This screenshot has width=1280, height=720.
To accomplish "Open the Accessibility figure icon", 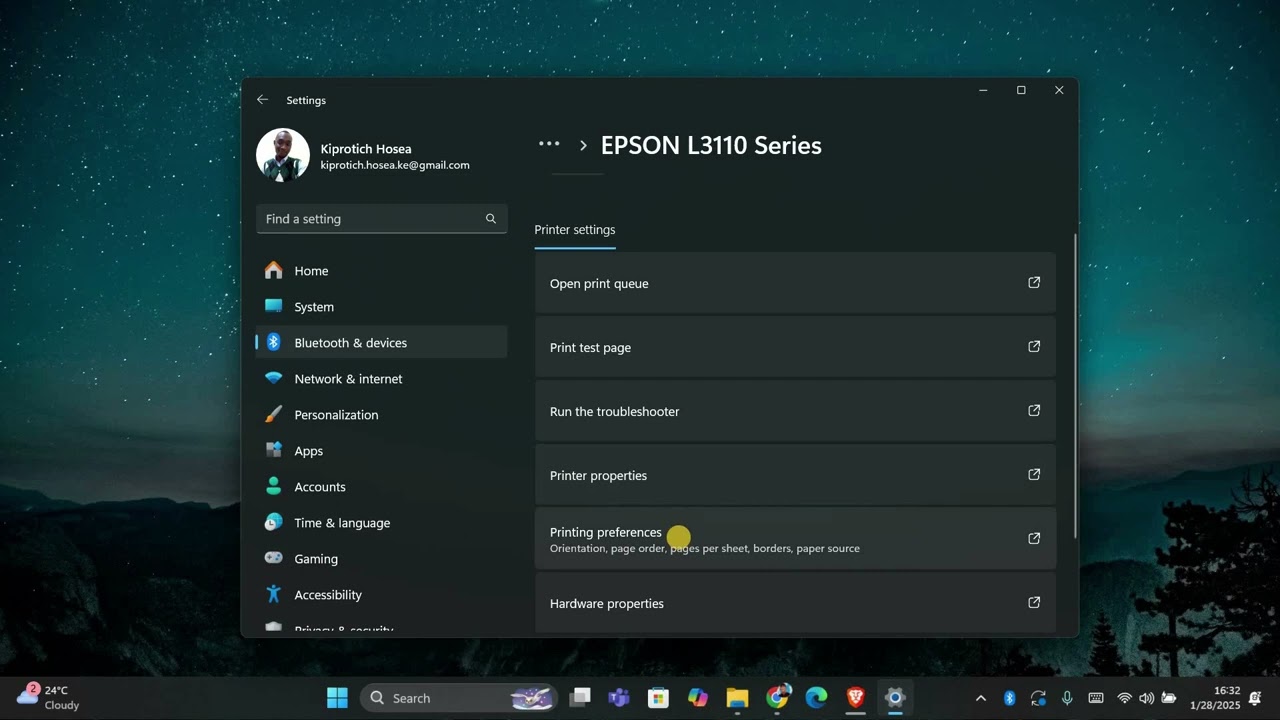I will click(273, 595).
